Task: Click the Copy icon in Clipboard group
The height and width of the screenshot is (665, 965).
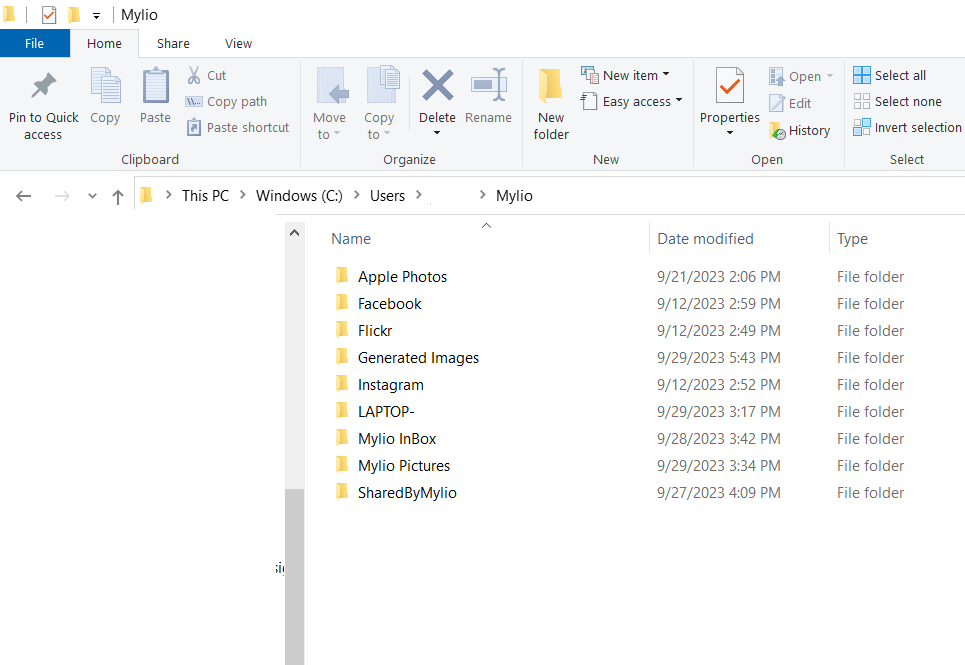Action: [x=105, y=86]
